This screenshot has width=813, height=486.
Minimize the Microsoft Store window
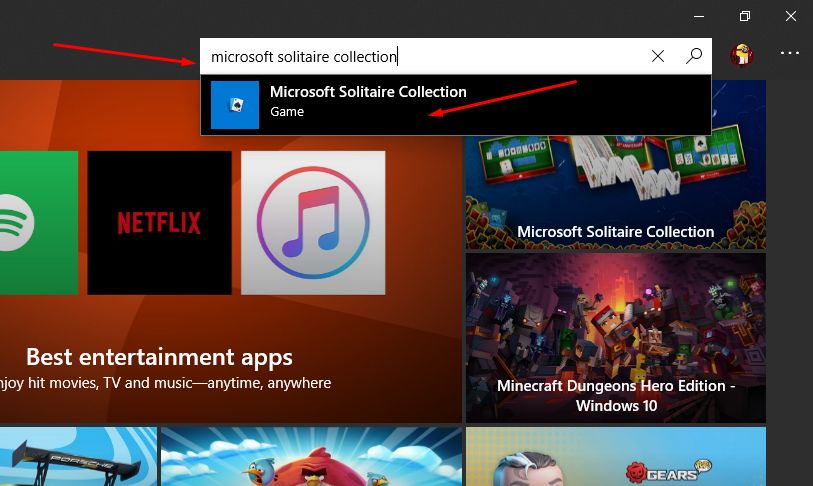tap(699, 16)
